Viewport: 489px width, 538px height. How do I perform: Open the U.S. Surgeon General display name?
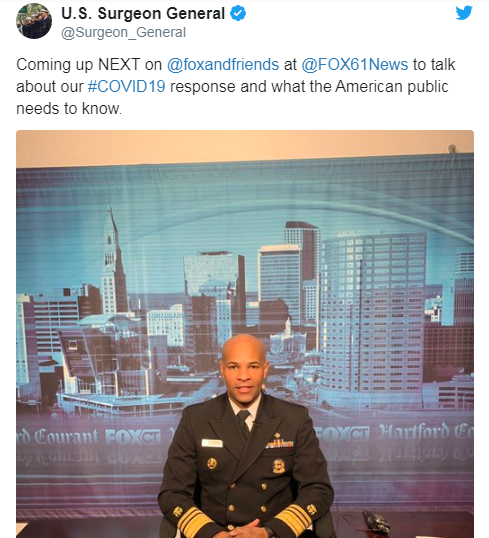[x=143, y=14]
